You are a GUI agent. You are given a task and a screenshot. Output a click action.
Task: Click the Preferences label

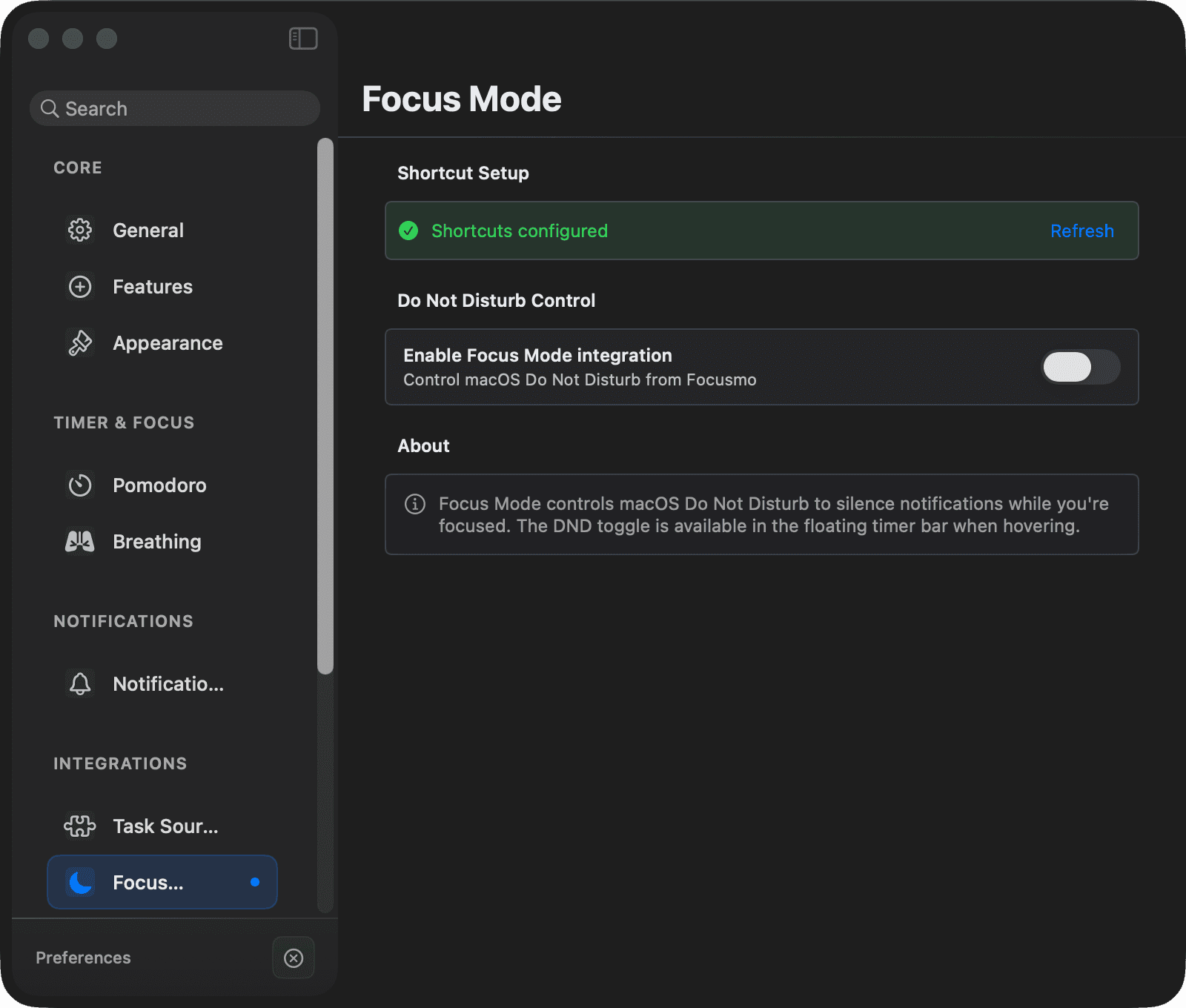click(x=83, y=958)
